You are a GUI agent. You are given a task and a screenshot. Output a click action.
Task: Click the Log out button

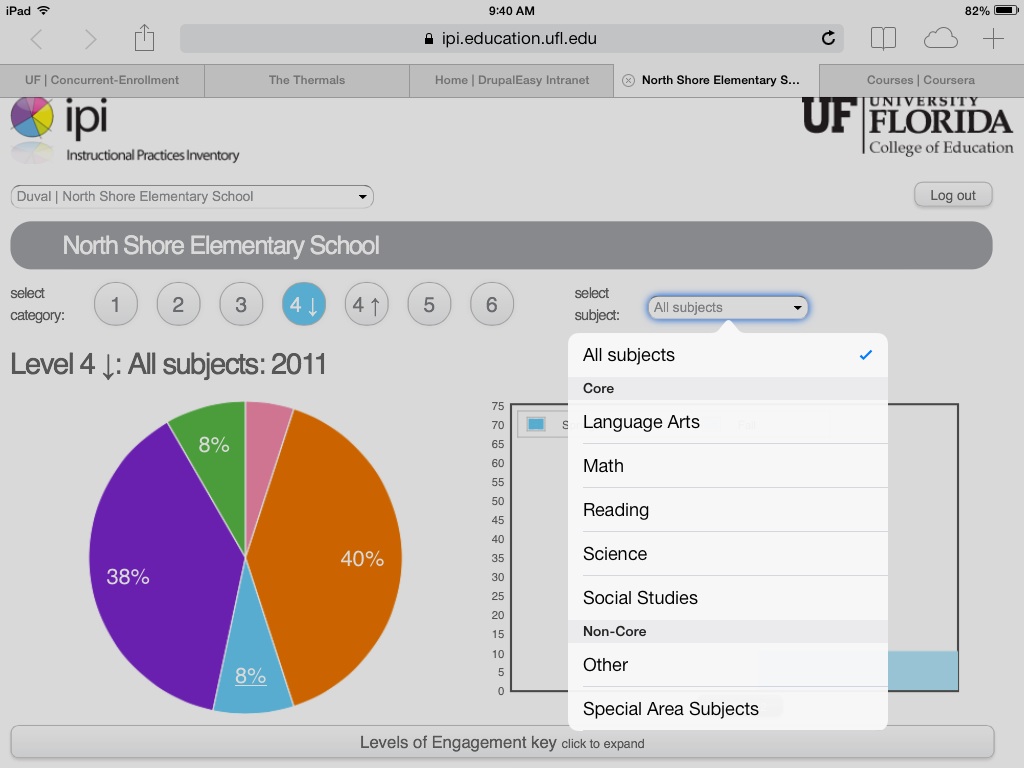tap(952, 195)
